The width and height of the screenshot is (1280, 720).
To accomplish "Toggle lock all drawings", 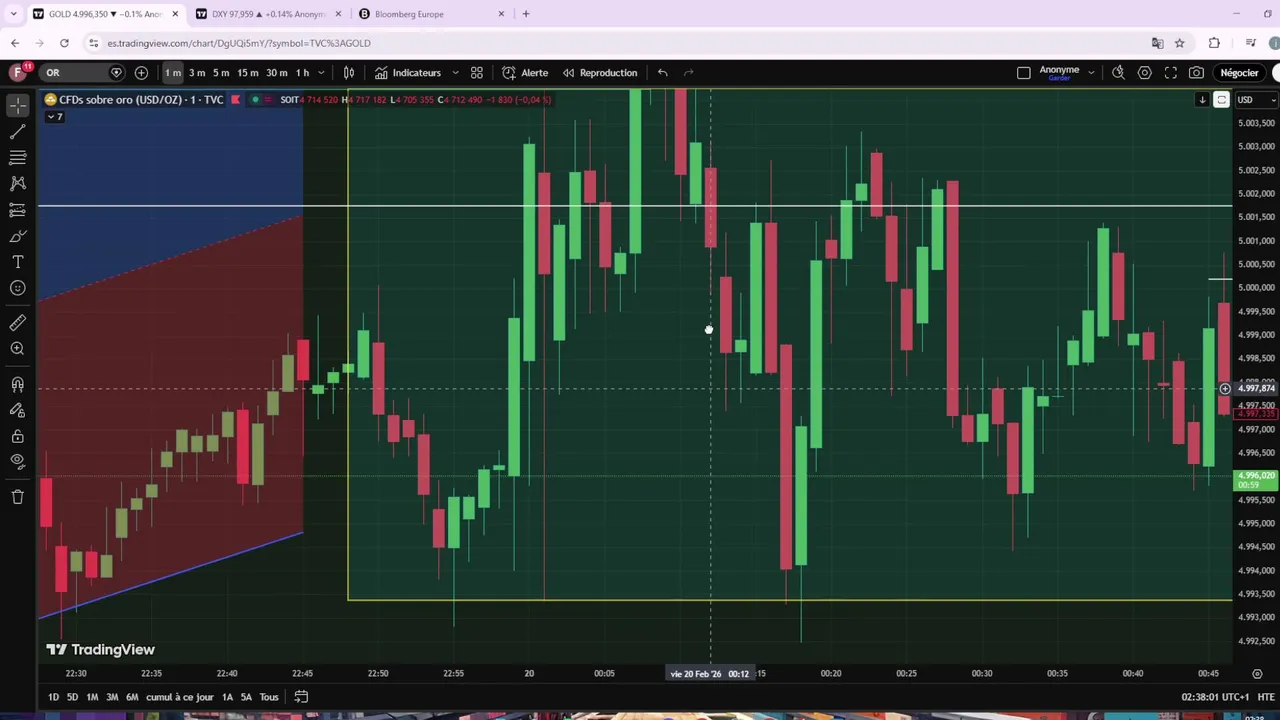I will click(17, 436).
